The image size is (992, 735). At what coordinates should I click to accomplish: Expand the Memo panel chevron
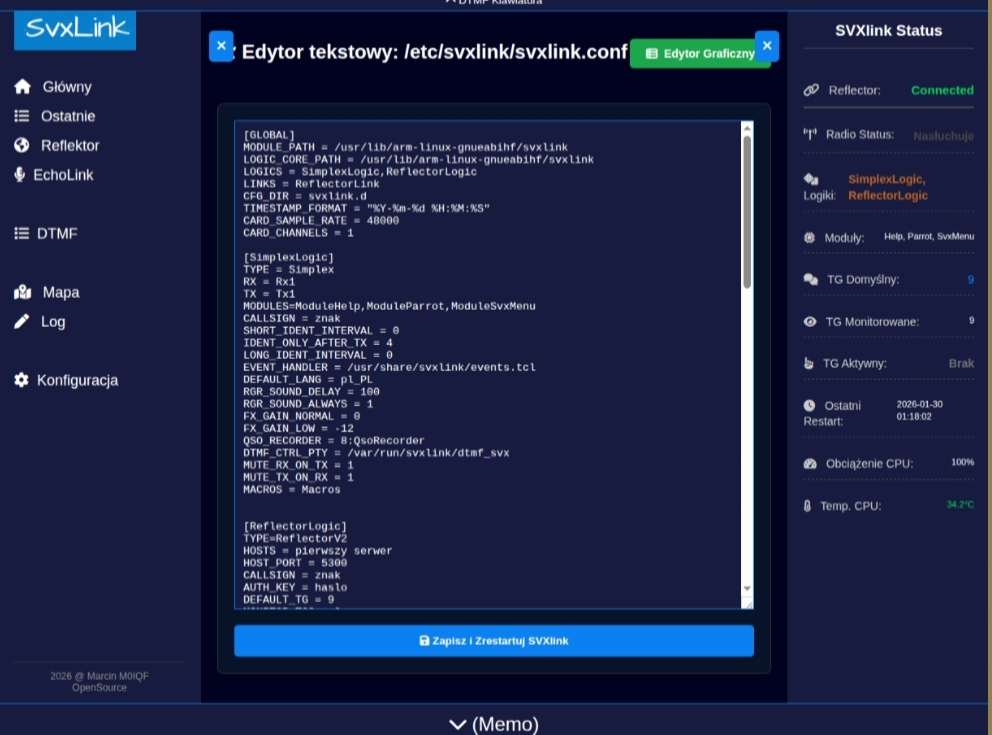coord(458,724)
